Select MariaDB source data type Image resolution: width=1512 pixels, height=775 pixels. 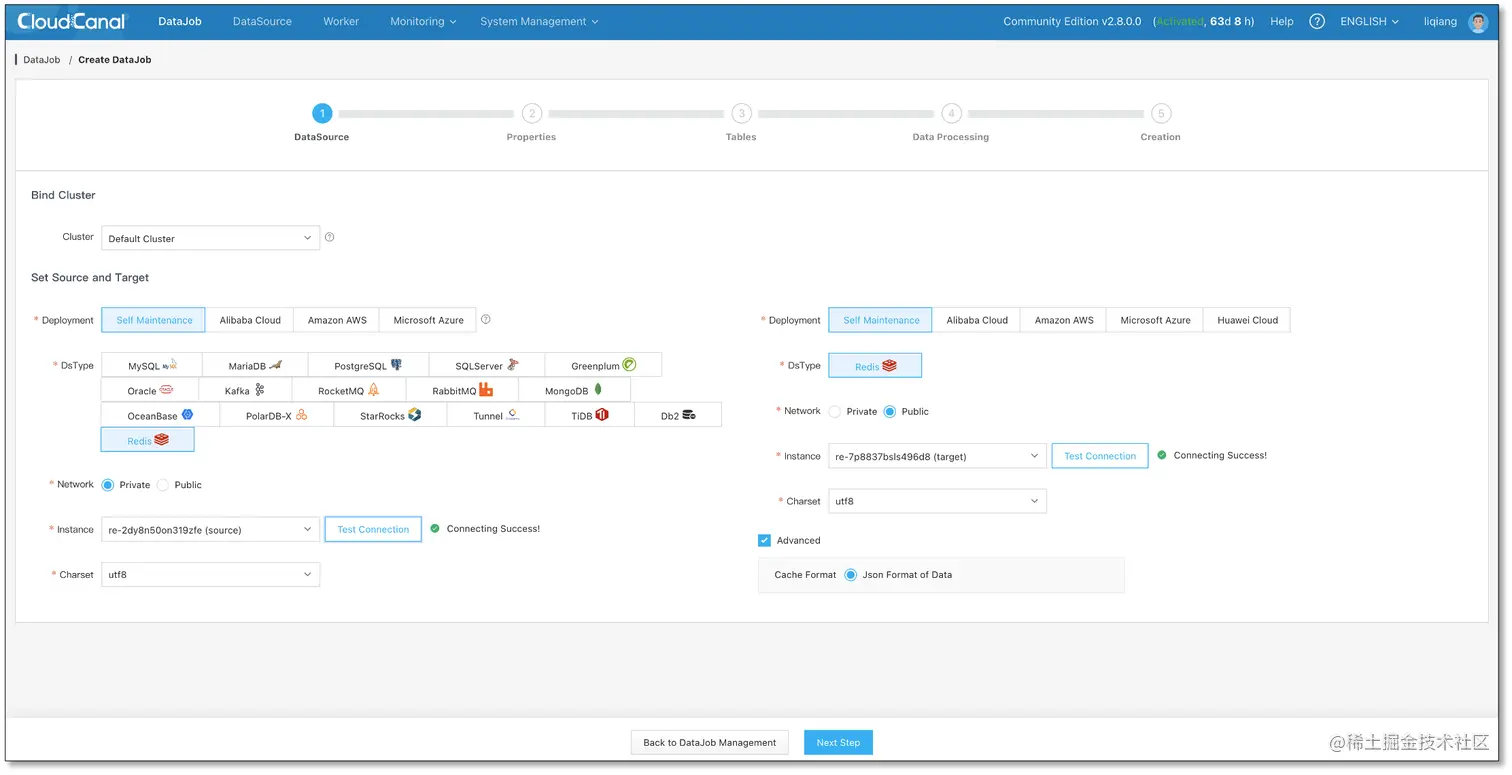(255, 366)
